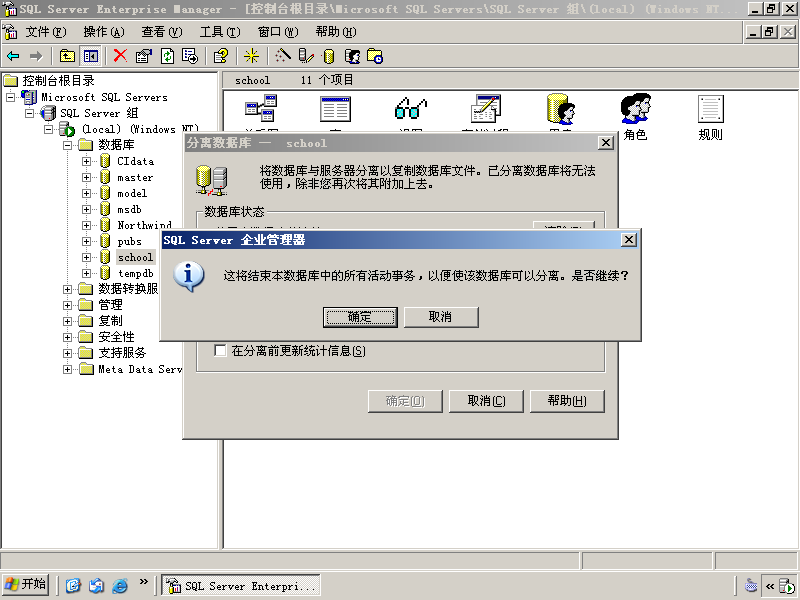Open the 角色 (Roles) icon in school pane

point(635,116)
